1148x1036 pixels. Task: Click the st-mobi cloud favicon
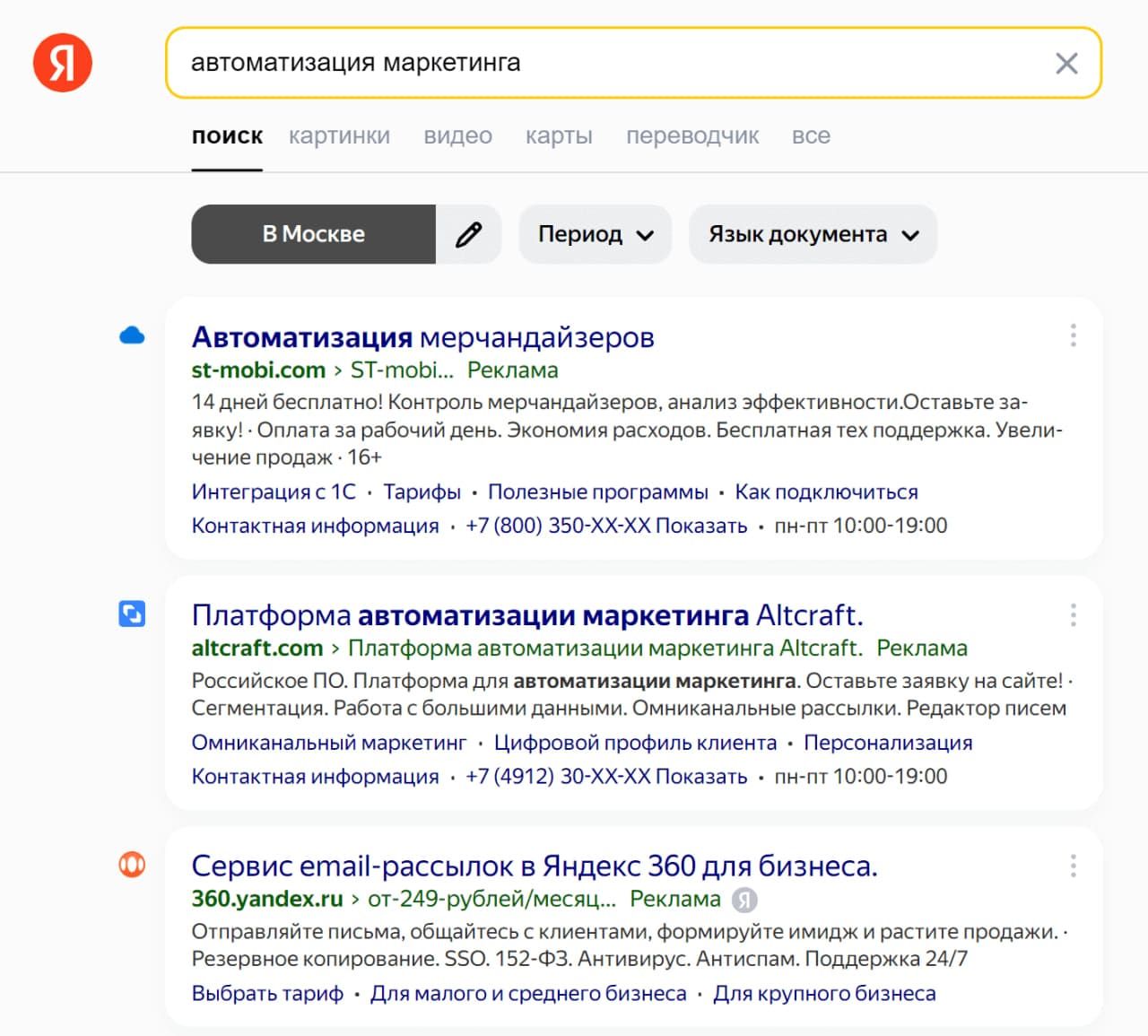132,335
